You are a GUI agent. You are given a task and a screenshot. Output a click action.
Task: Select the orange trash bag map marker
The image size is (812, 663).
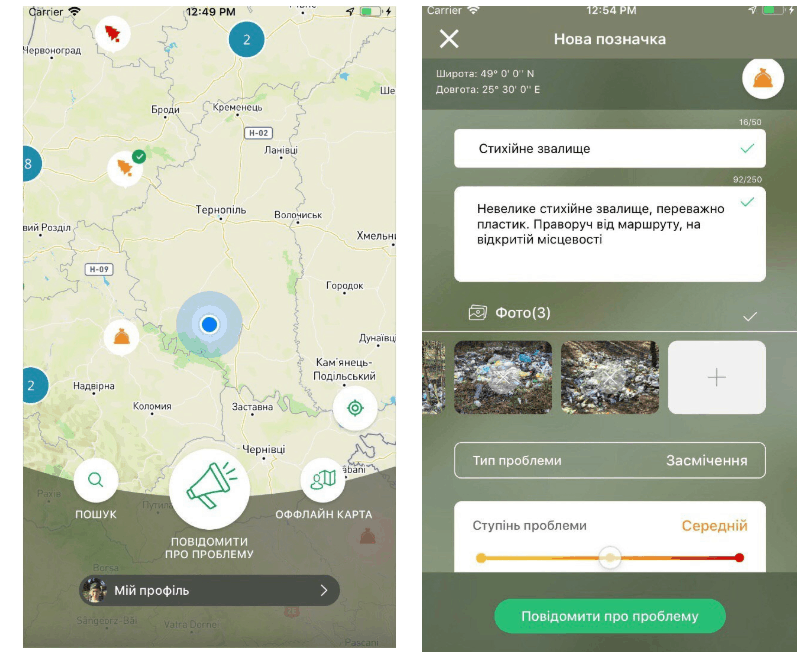[121, 337]
